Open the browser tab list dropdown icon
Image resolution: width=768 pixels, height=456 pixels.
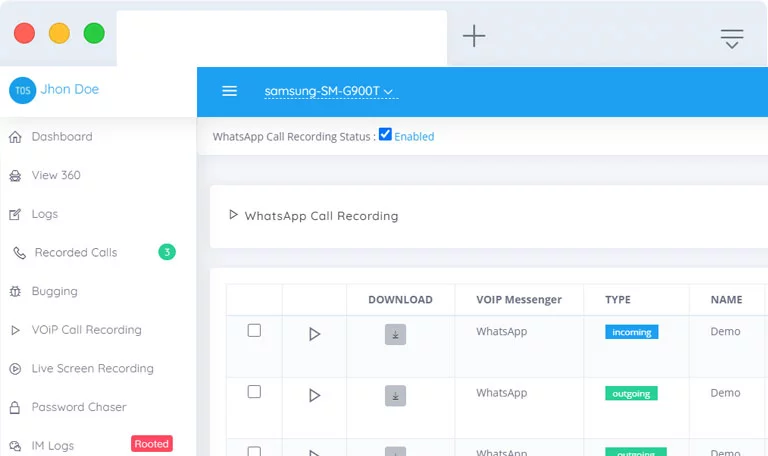(732, 39)
